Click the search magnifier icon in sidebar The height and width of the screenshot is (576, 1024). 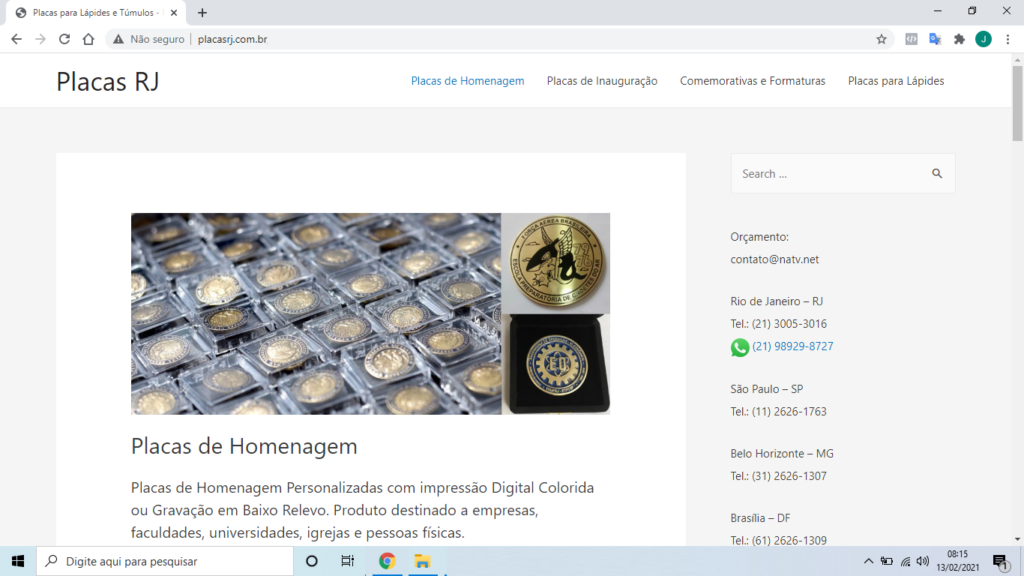tap(937, 174)
